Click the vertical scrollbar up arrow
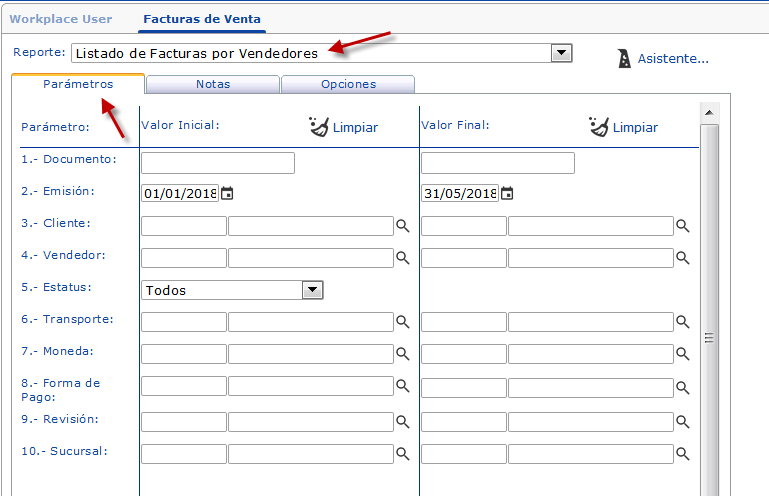 (708, 111)
